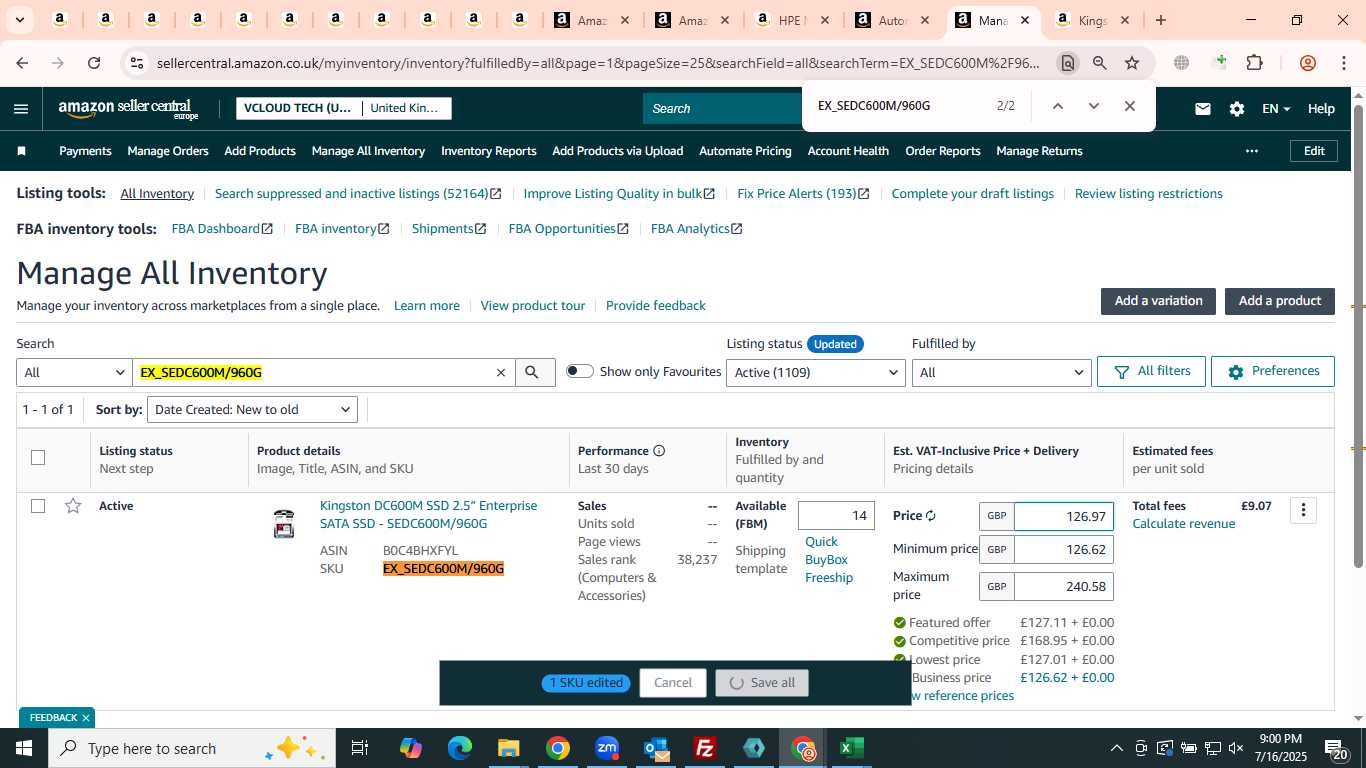Open the Sort by date dropdown

pos(252,410)
